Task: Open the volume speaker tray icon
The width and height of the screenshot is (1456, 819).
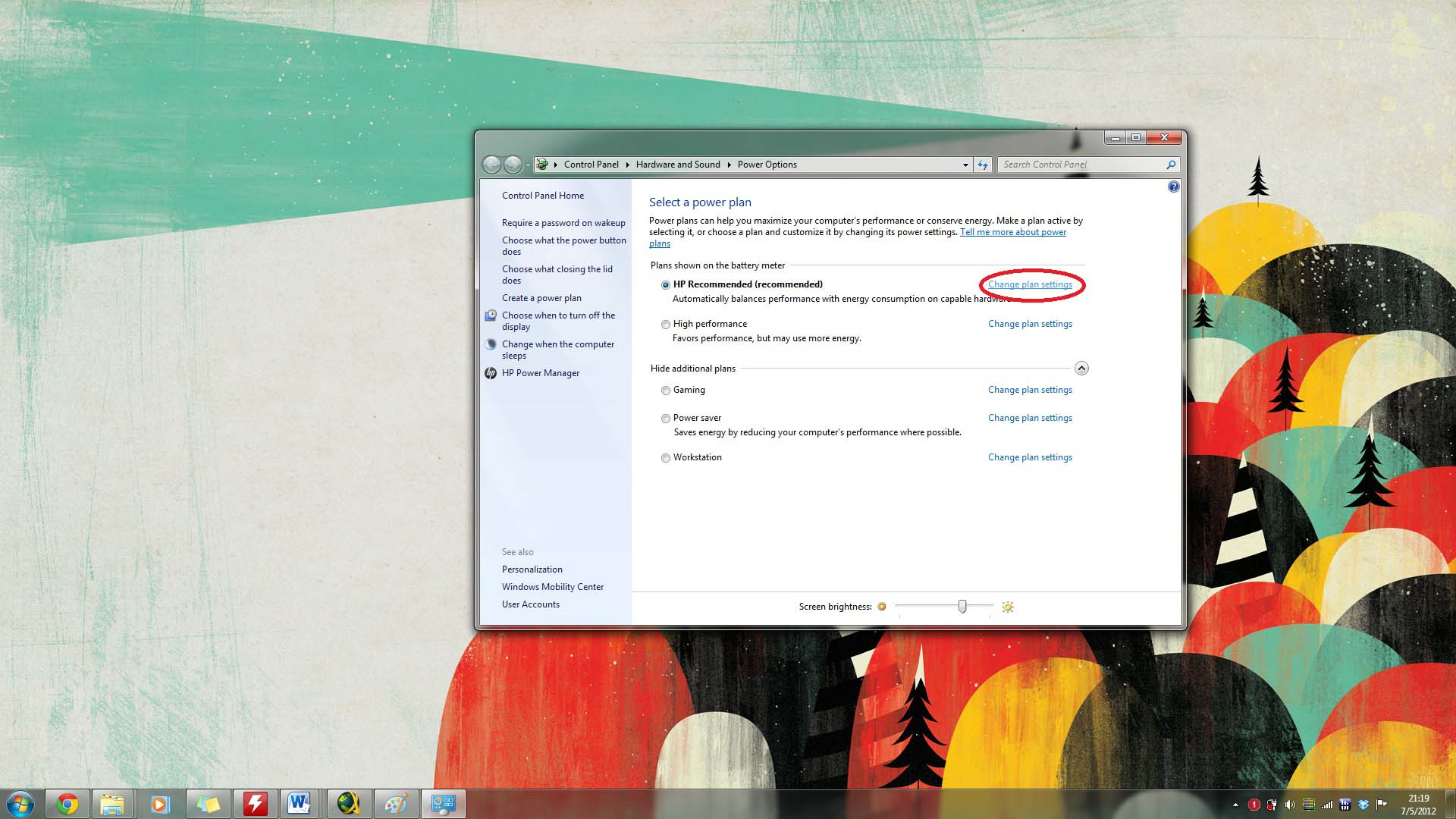Action: 1290,805
